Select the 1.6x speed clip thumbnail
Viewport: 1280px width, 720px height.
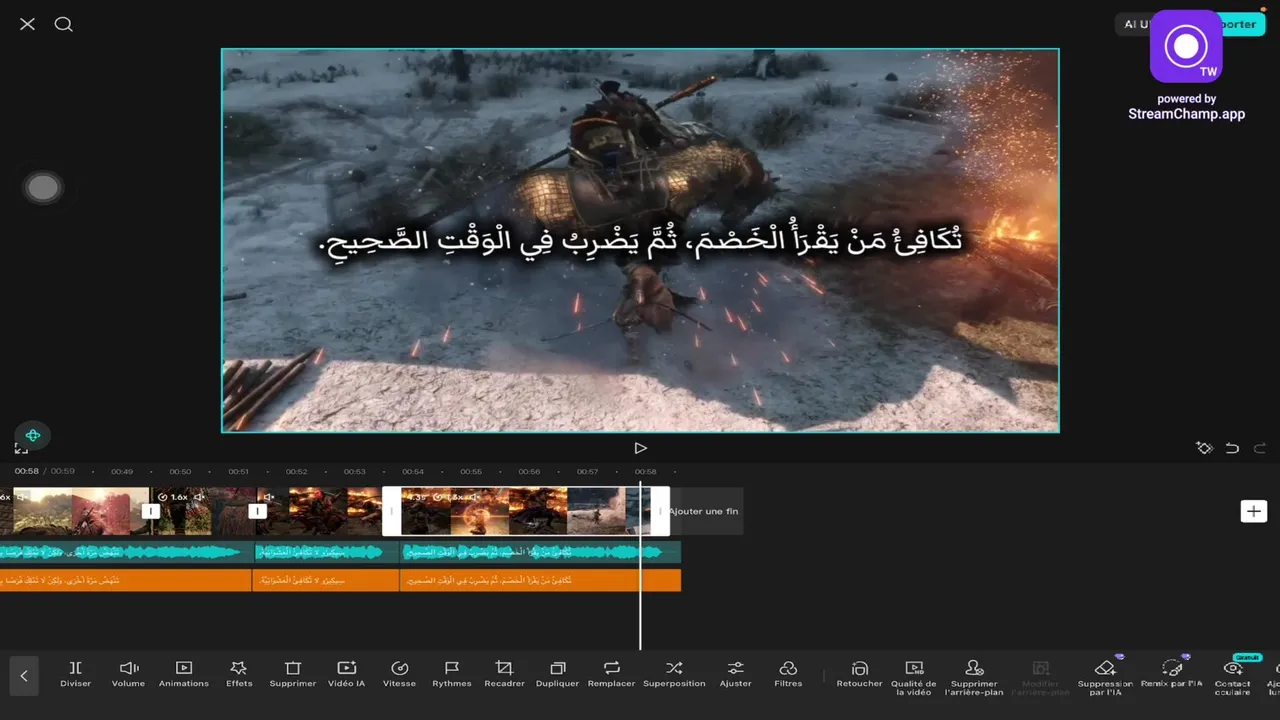205,511
